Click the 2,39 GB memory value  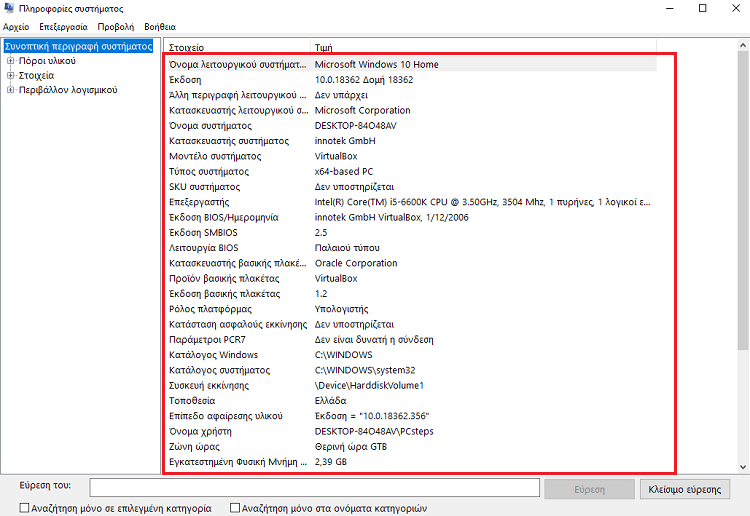coord(331,462)
